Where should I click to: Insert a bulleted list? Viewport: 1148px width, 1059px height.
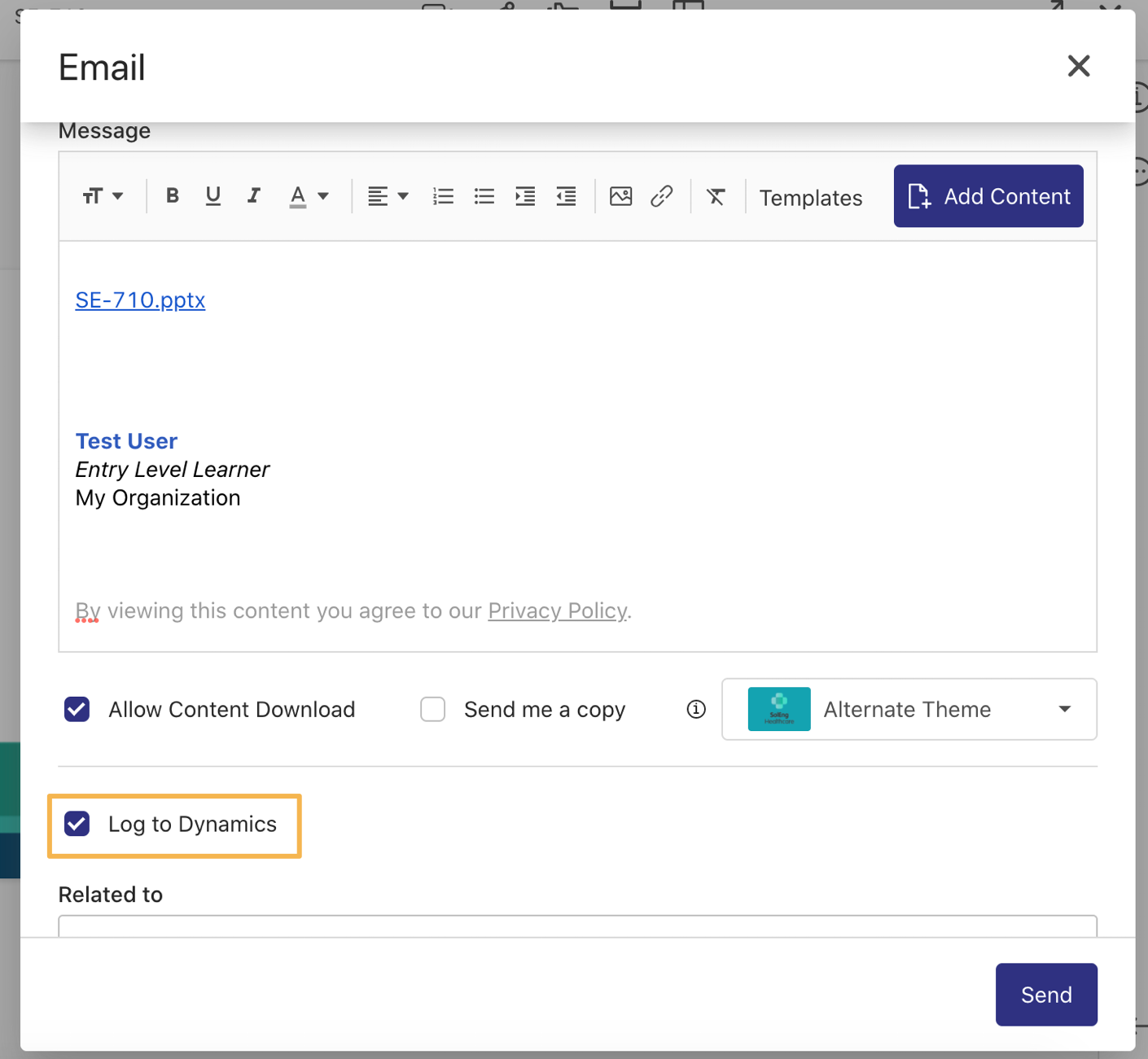[484, 196]
